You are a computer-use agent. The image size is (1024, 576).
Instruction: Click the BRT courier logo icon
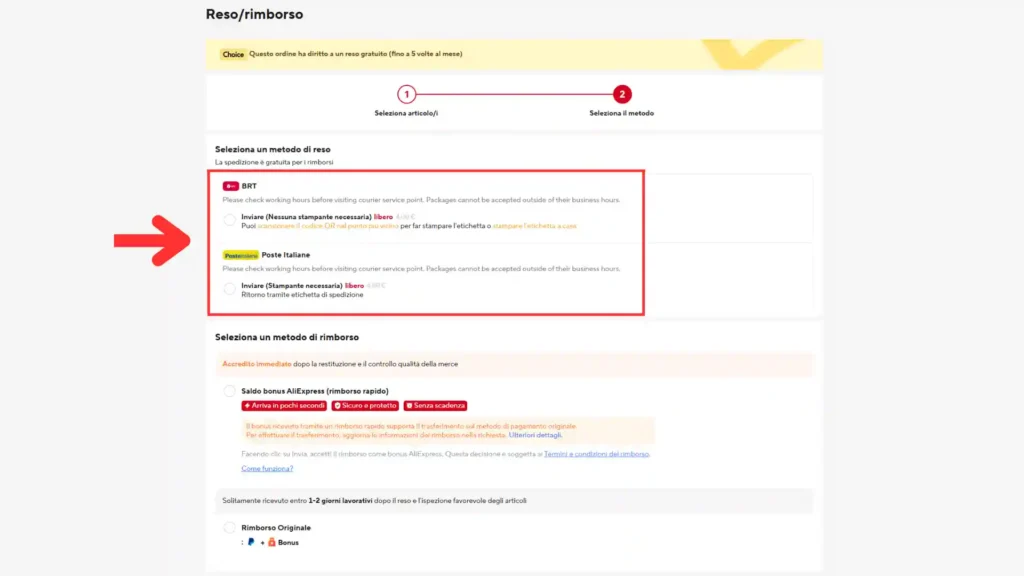coord(230,186)
